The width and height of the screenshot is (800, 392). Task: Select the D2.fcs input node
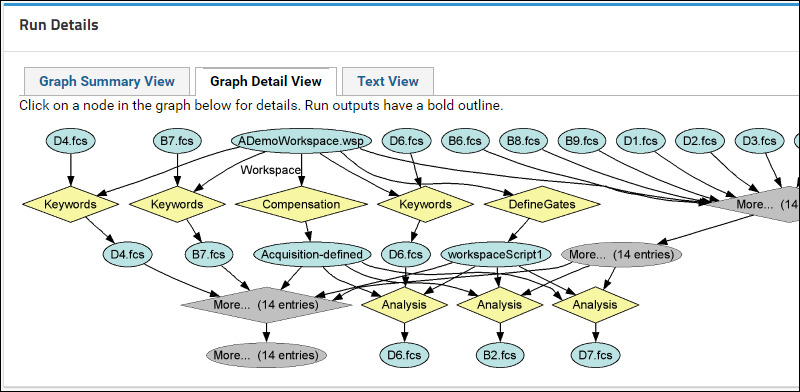pos(700,141)
